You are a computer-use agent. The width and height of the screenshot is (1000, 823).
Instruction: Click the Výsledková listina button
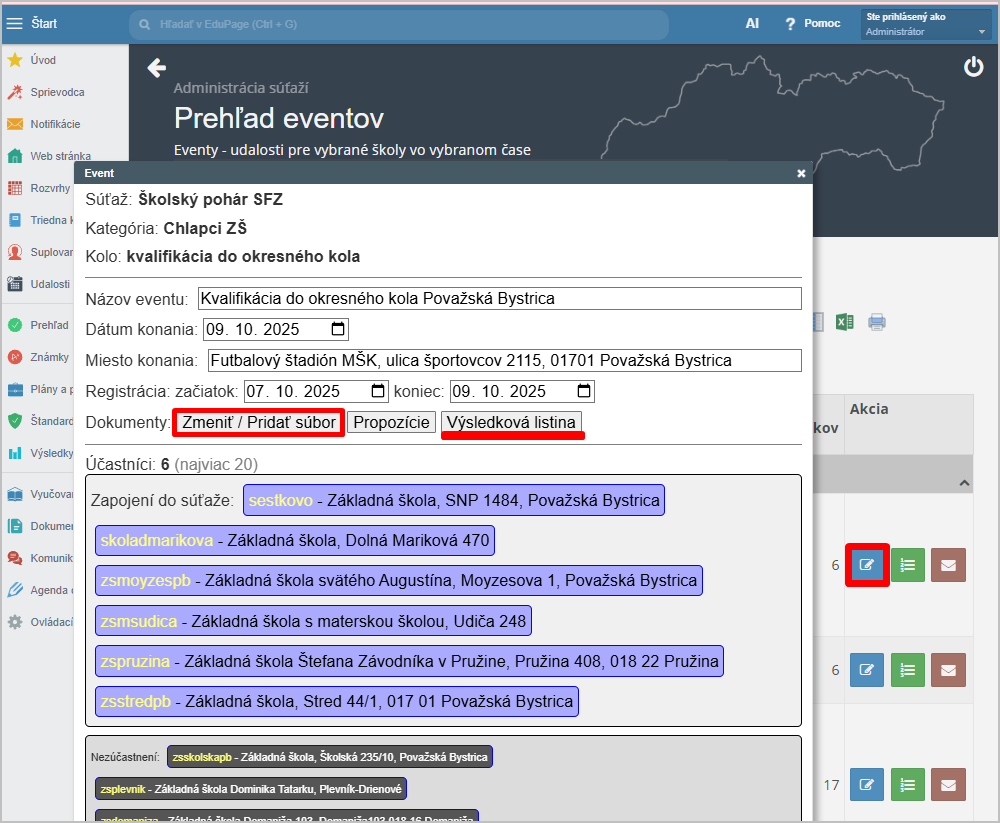(x=511, y=423)
